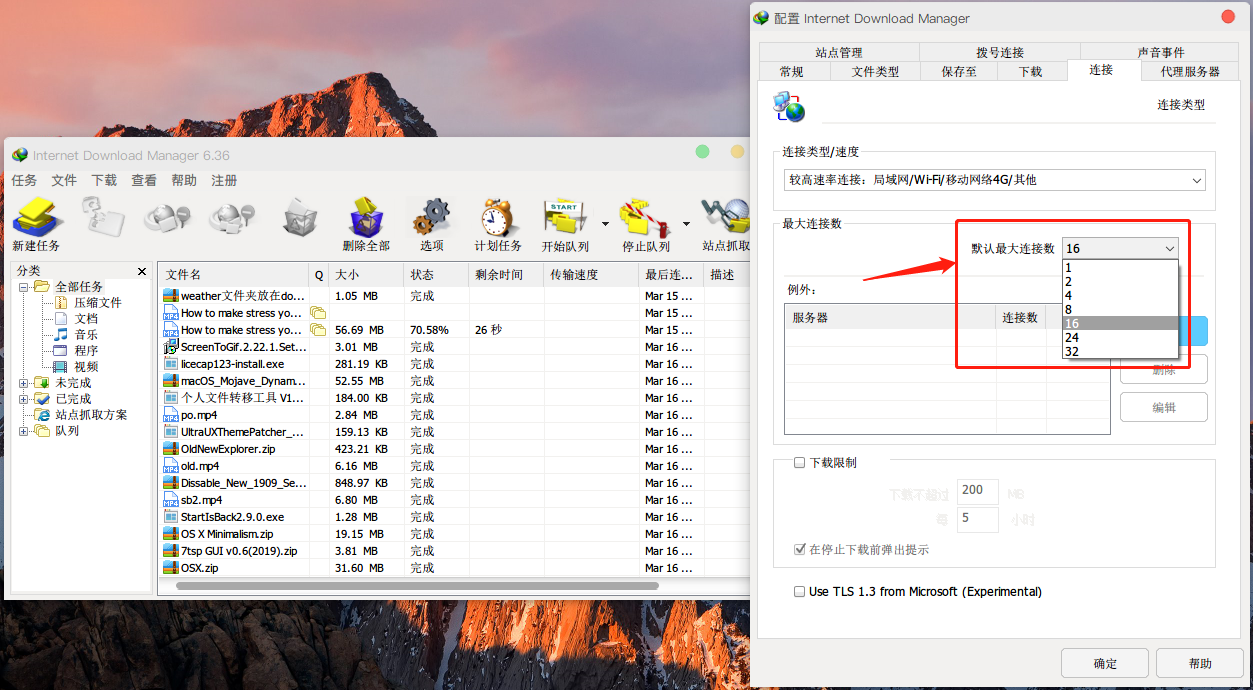Click the 帮助 button in dialog
The width and height of the screenshot is (1253, 690).
1199,663
